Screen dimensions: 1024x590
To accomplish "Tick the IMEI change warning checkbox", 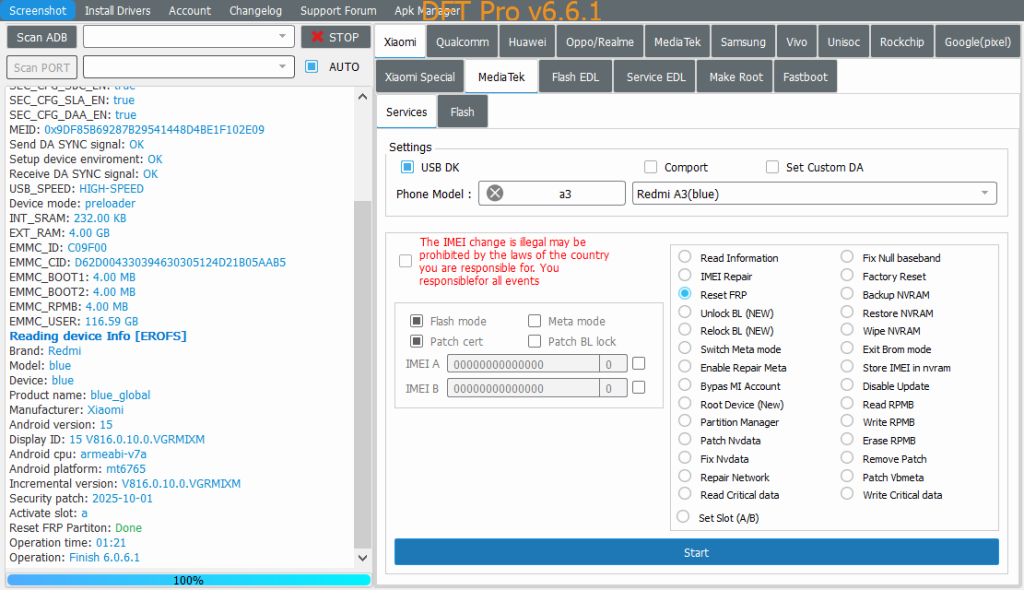I will (x=406, y=261).
